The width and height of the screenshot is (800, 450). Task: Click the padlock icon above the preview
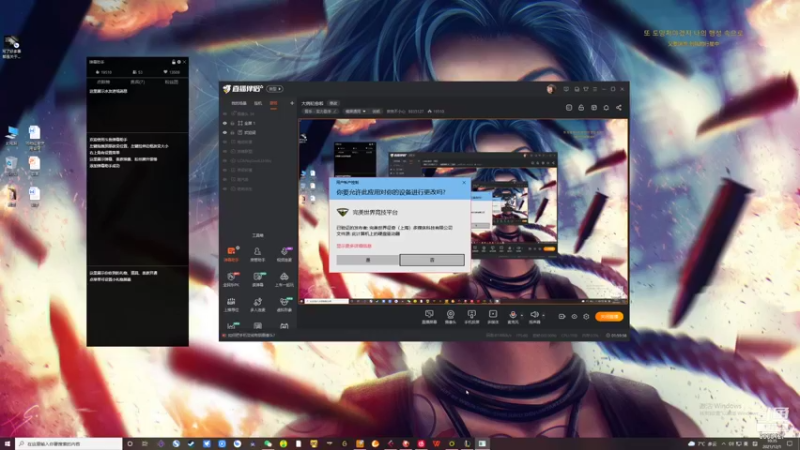(581, 108)
